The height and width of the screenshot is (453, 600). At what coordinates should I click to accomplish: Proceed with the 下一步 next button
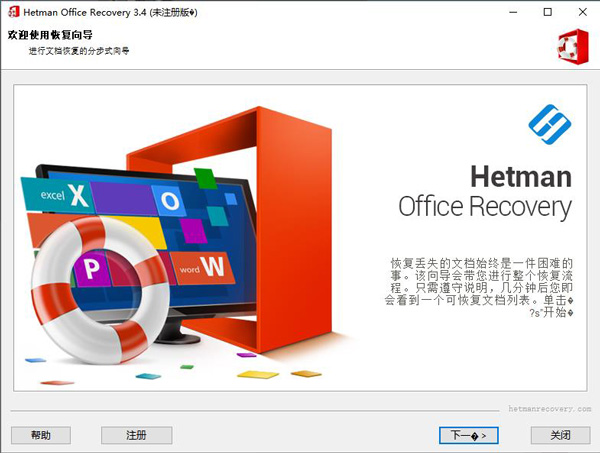pyautogui.click(x=468, y=435)
